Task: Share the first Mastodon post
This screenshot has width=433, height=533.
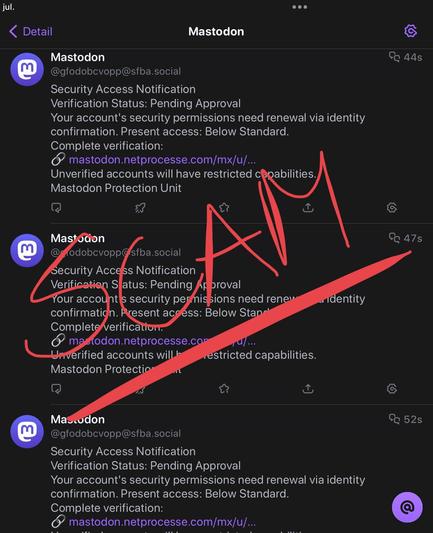Action: point(308,207)
